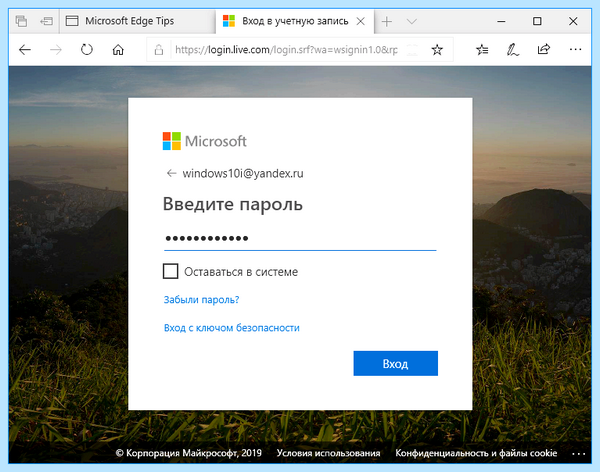Screen dimensions: 600x472
Task: Open the Забыли пароль? link
Action: point(201,300)
